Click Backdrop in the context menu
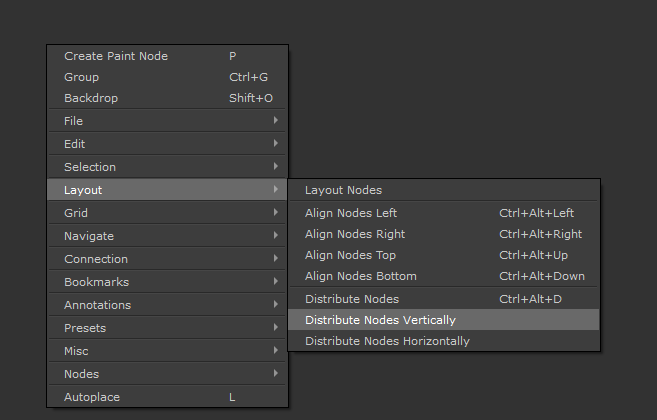 90,98
